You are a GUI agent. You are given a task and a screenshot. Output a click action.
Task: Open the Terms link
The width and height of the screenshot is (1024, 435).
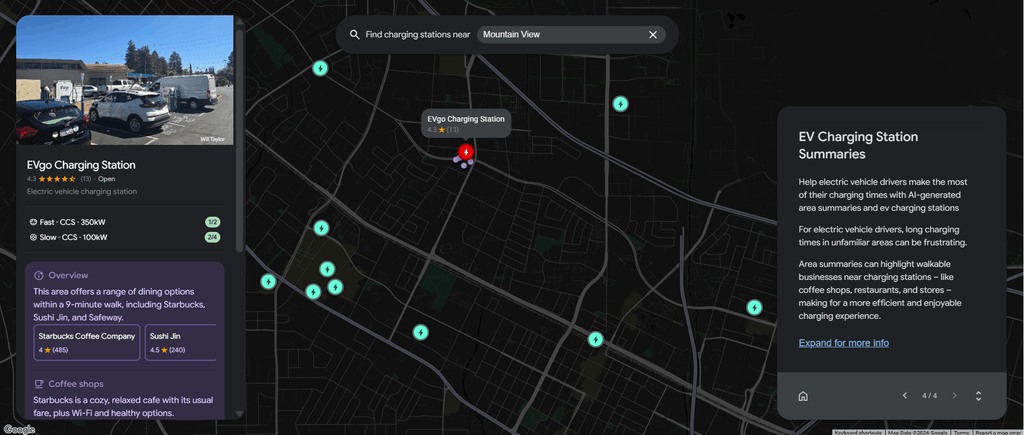coord(961,432)
